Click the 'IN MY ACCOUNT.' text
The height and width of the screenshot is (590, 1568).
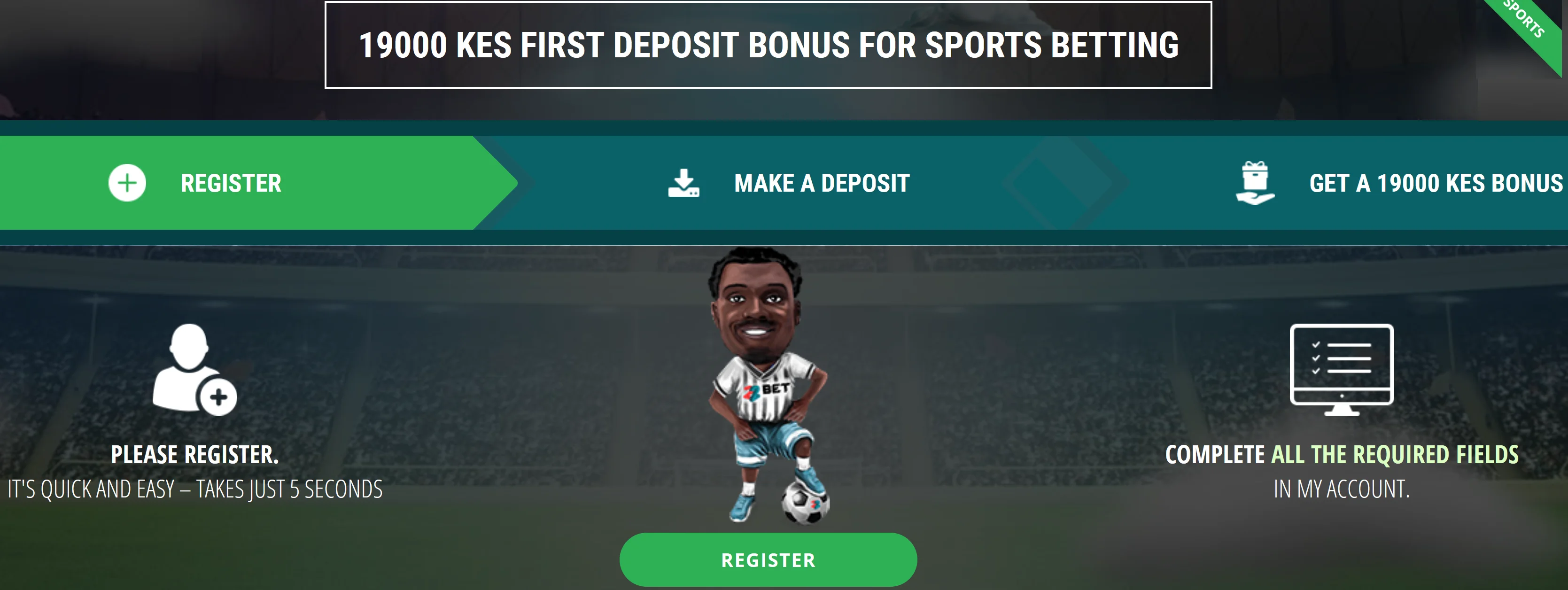pyautogui.click(x=1342, y=489)
